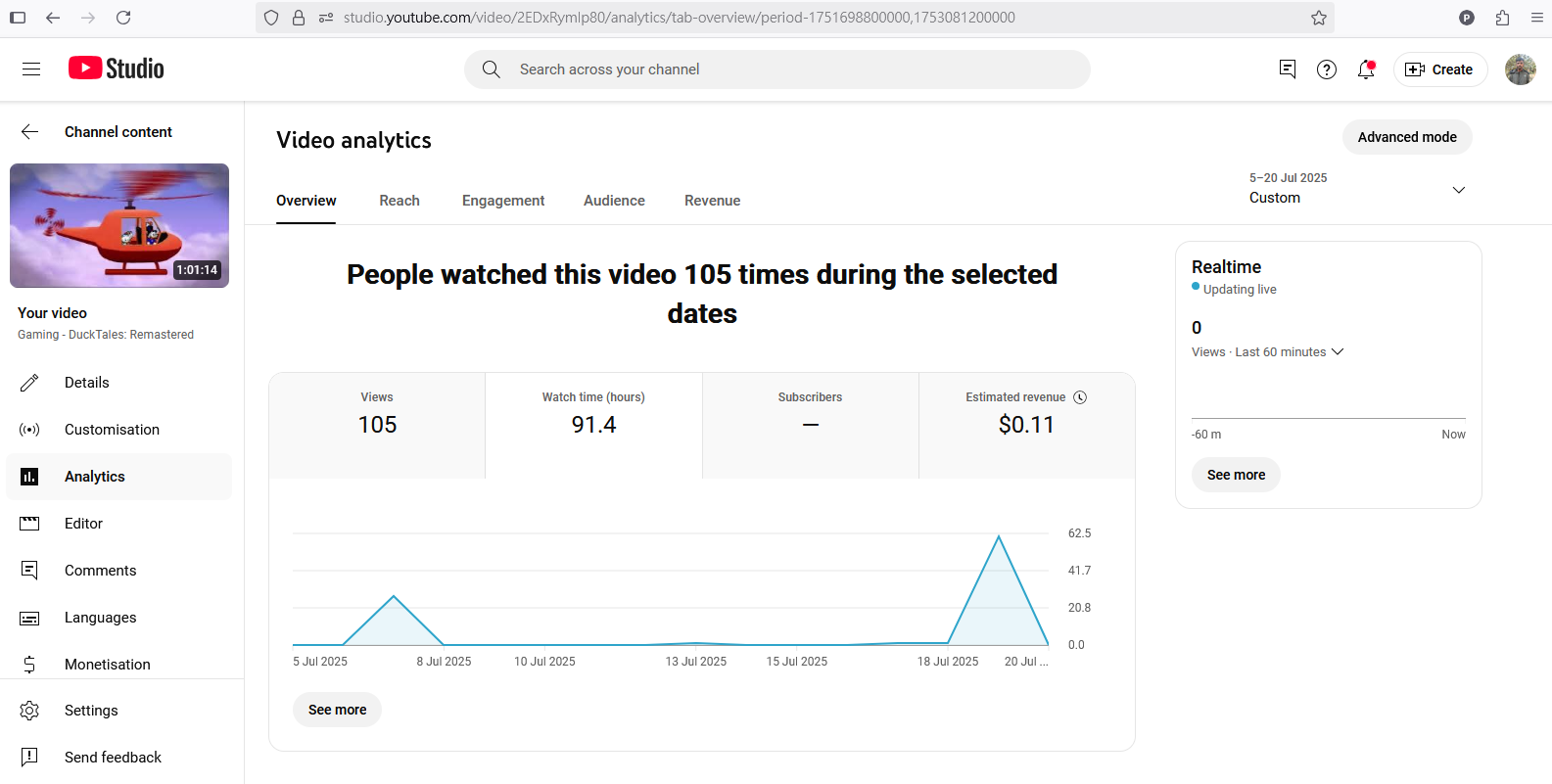
Task: Click the helicopter video thumbnail
Action: pyautogui.click(x=119, y=225)
